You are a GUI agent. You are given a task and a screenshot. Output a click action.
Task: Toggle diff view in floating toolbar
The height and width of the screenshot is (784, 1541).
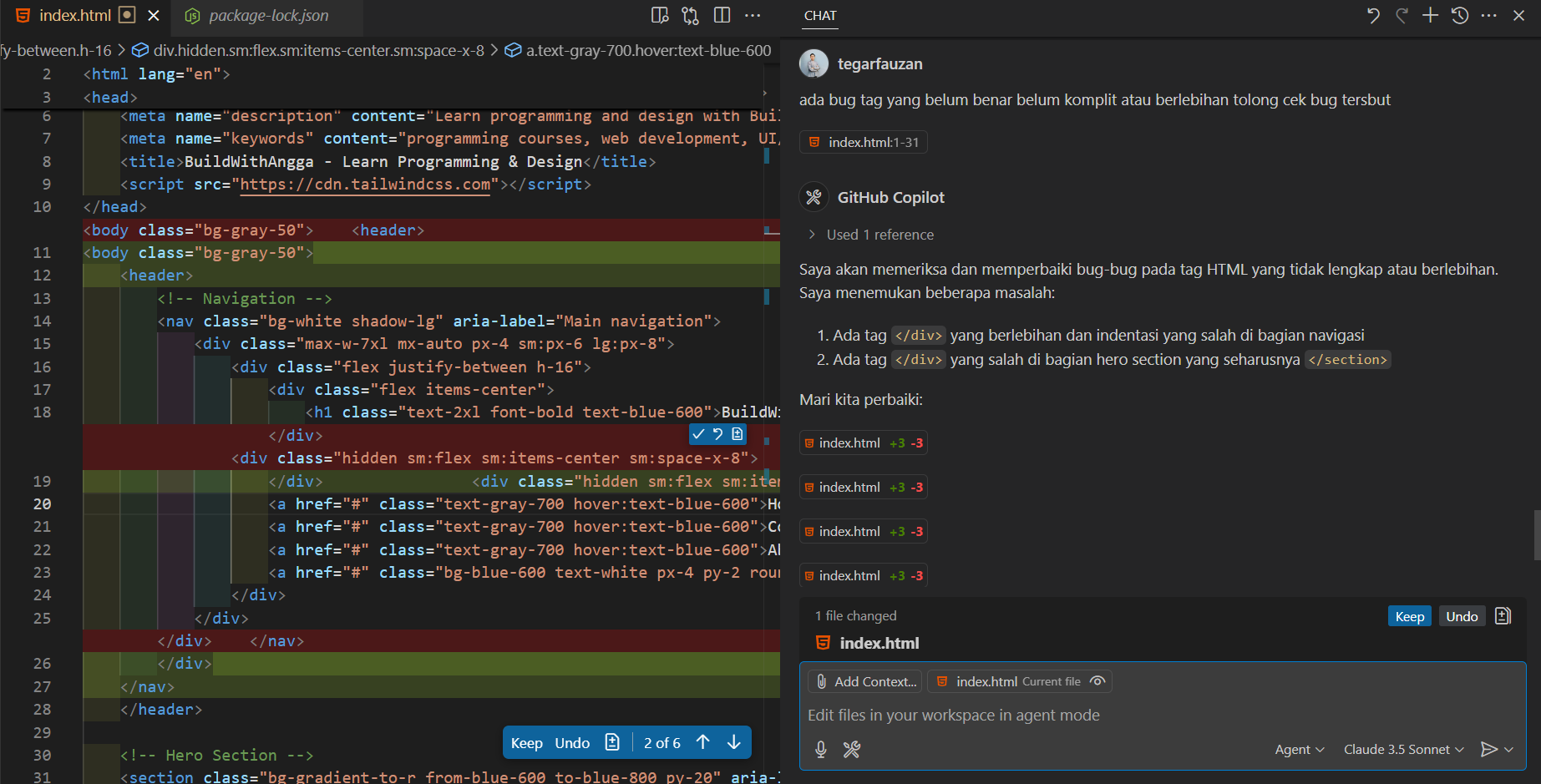coord(612,743)
